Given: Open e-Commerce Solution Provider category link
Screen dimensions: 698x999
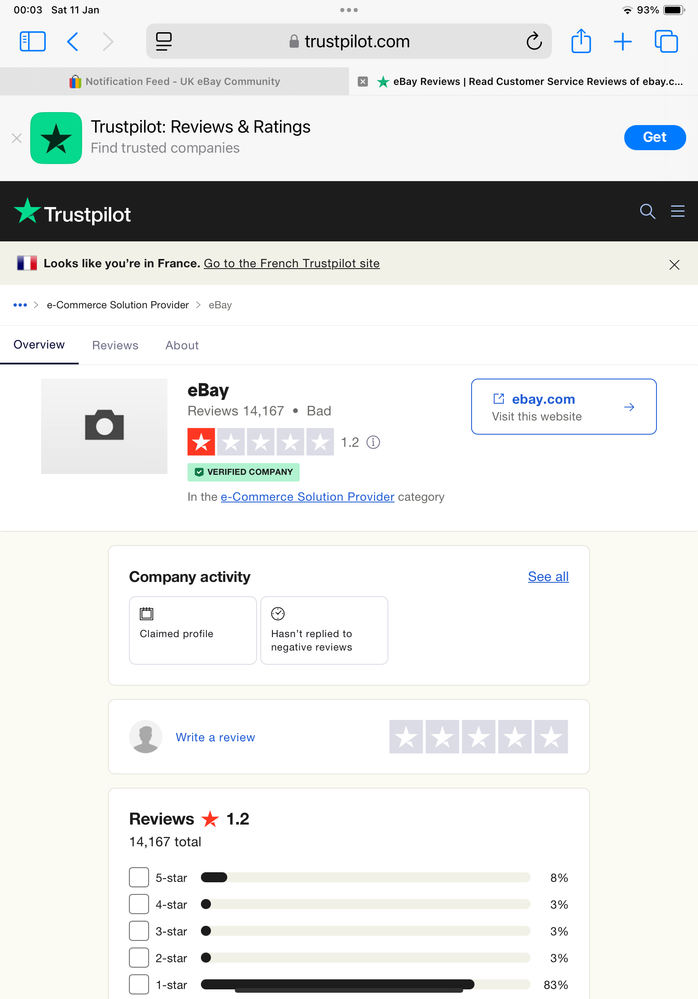Looking at the screenshot, I should [x=308, y=497].
